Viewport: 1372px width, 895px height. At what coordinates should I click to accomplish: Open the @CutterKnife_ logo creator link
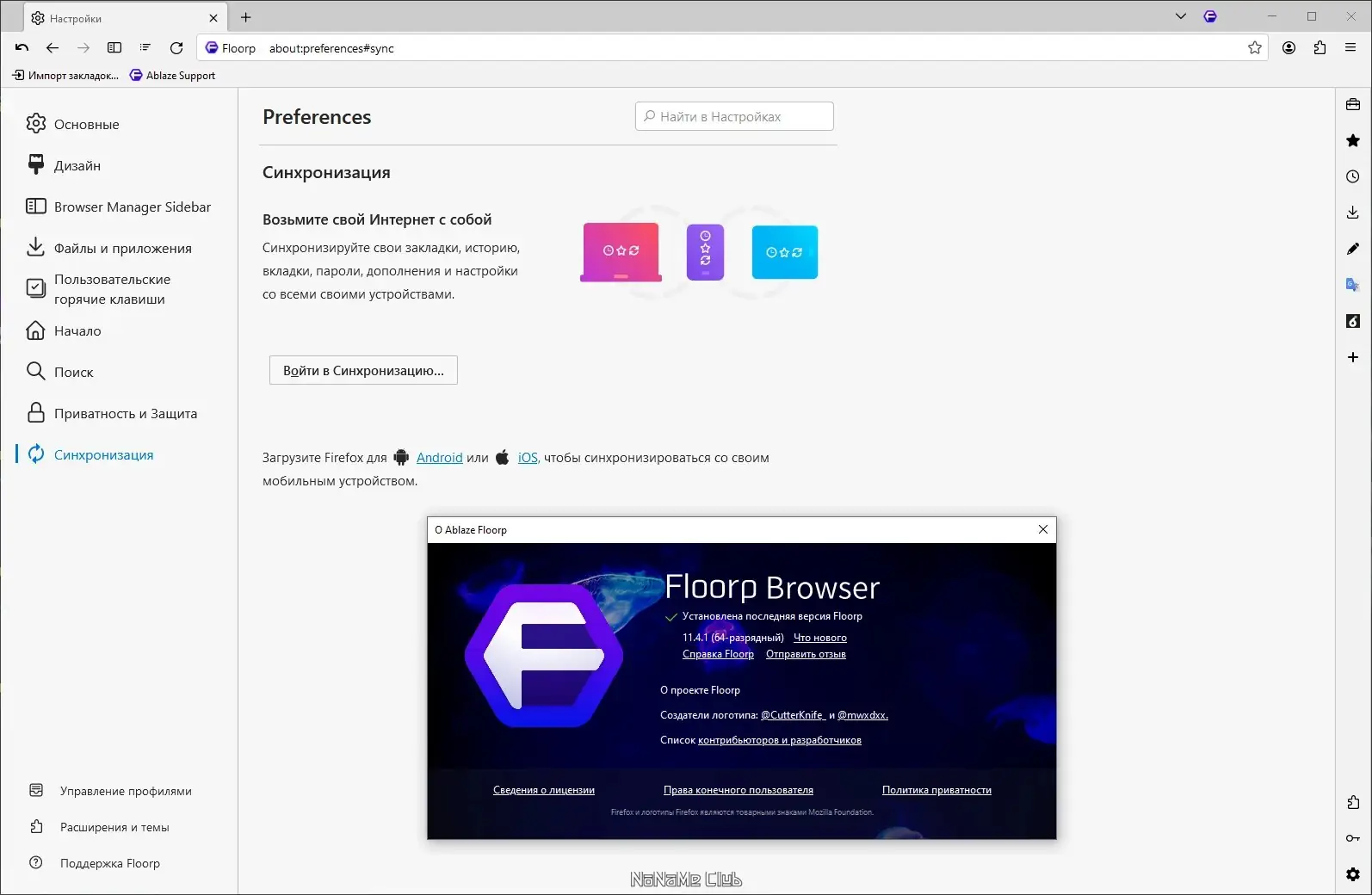794,715
